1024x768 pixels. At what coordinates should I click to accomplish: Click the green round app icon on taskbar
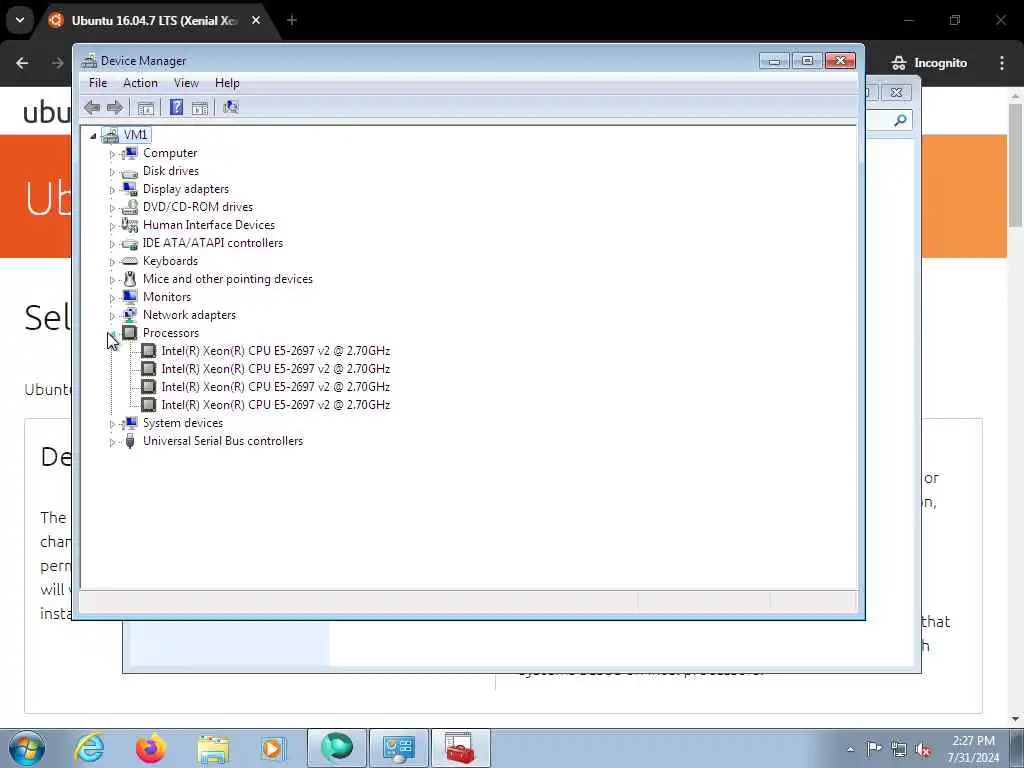tap(337, 748)
